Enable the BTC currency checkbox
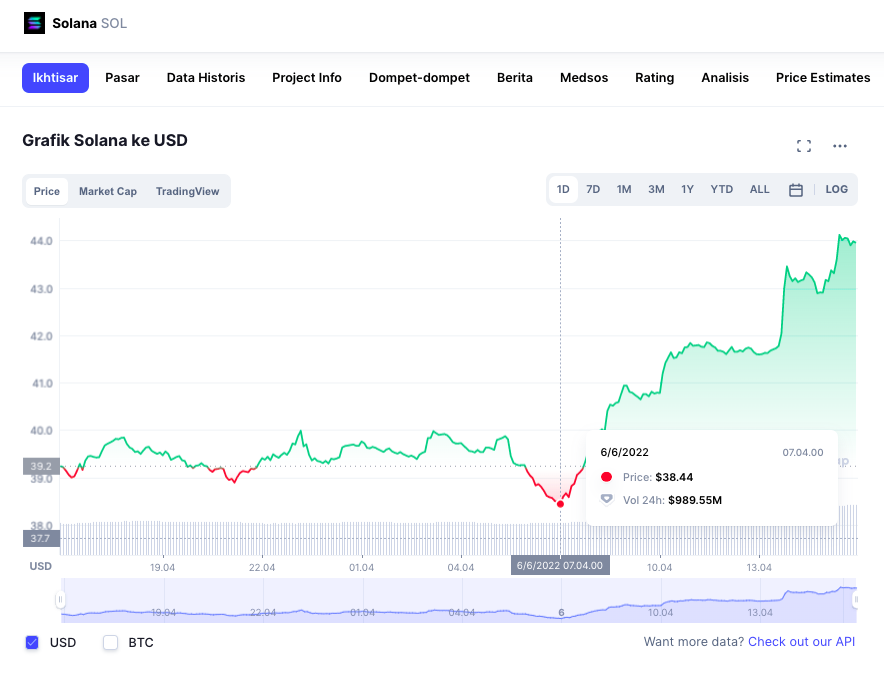 click(111, 642)
